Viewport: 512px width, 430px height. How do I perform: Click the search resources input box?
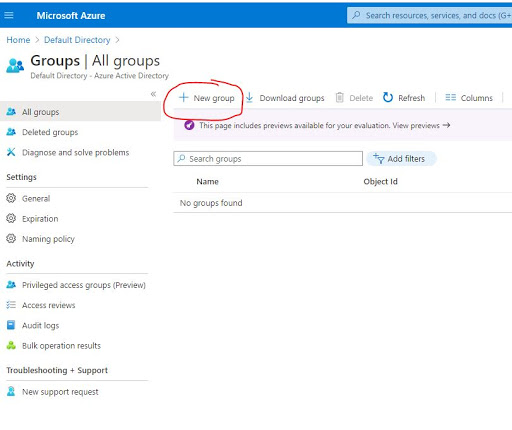429,15
